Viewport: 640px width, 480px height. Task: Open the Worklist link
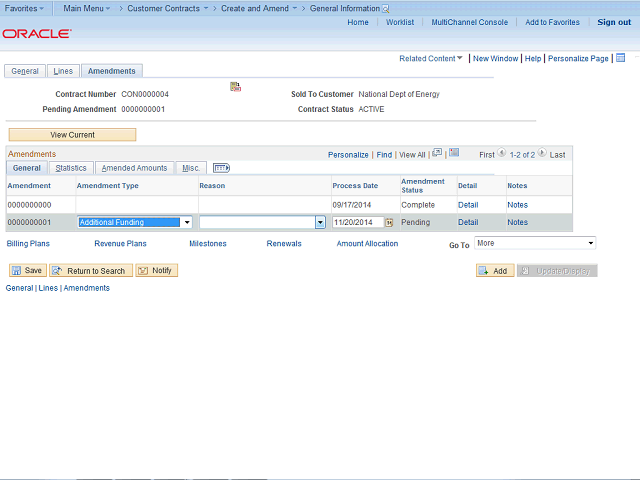coord(400,22)
